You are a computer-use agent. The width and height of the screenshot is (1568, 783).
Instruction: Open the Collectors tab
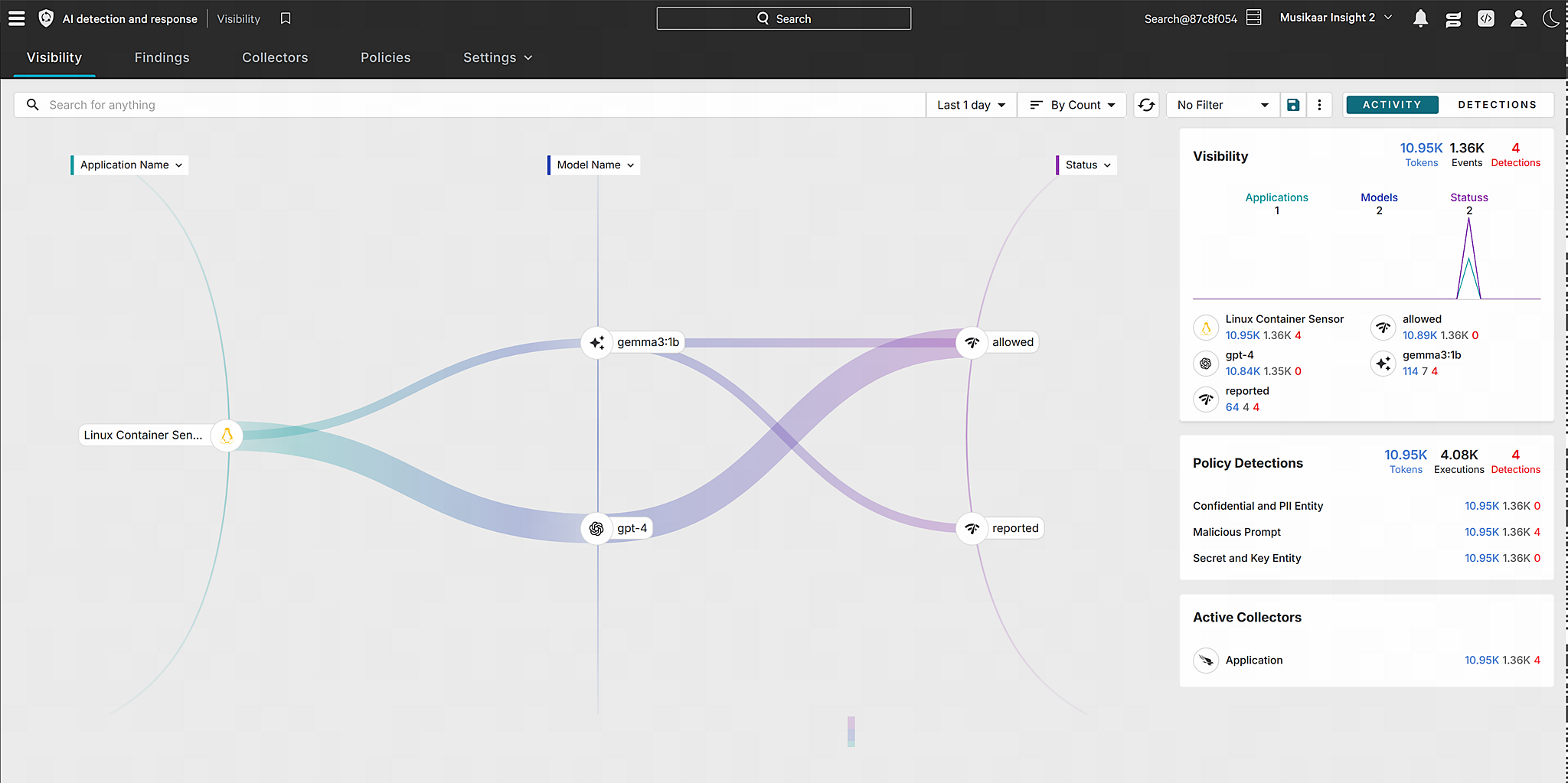[x=275, y=57]
